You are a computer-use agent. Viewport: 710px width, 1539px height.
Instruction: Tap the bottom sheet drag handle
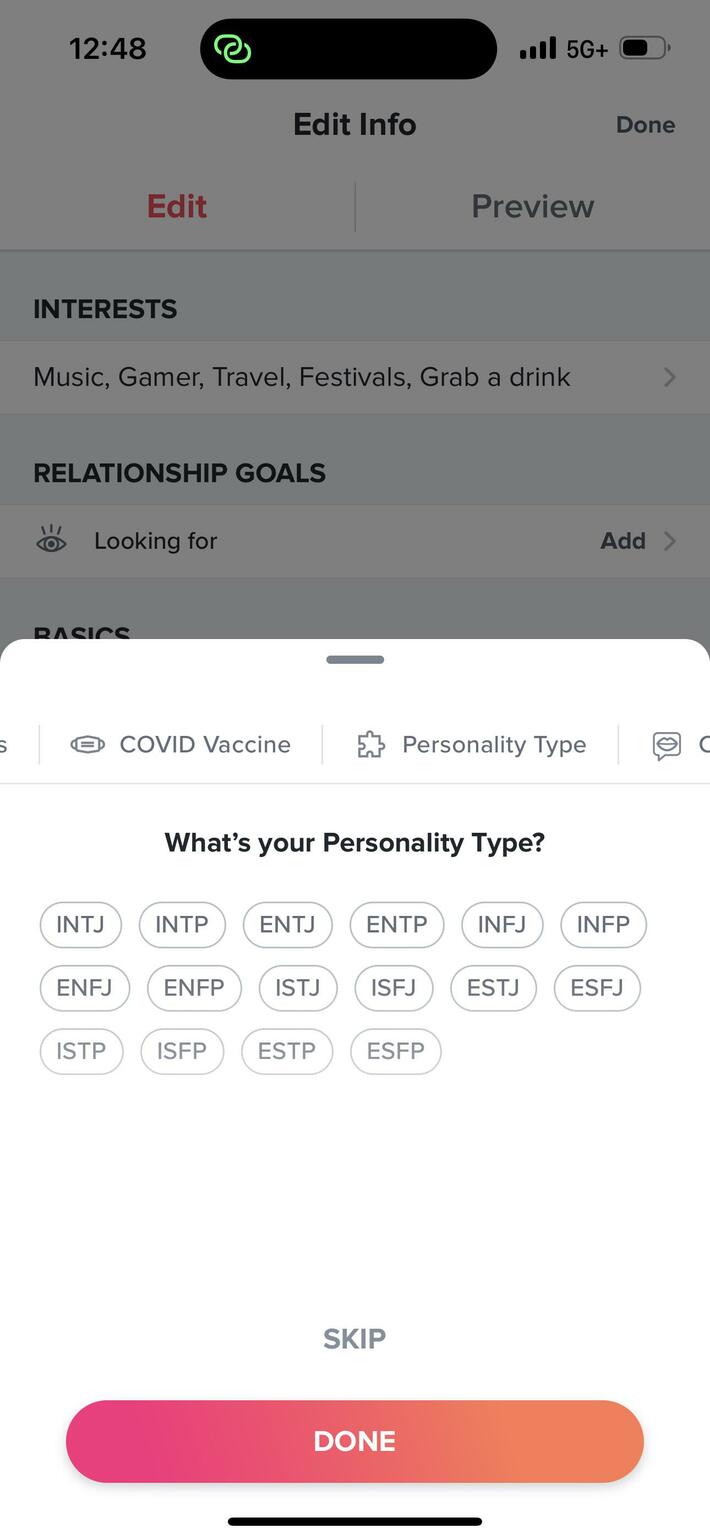(x=355, y=660)
